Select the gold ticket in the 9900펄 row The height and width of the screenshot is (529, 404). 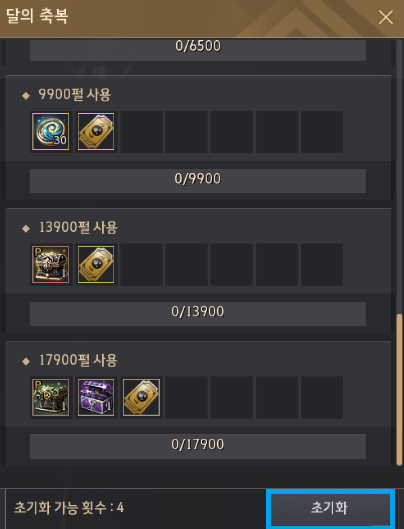[x=96, y=132]
